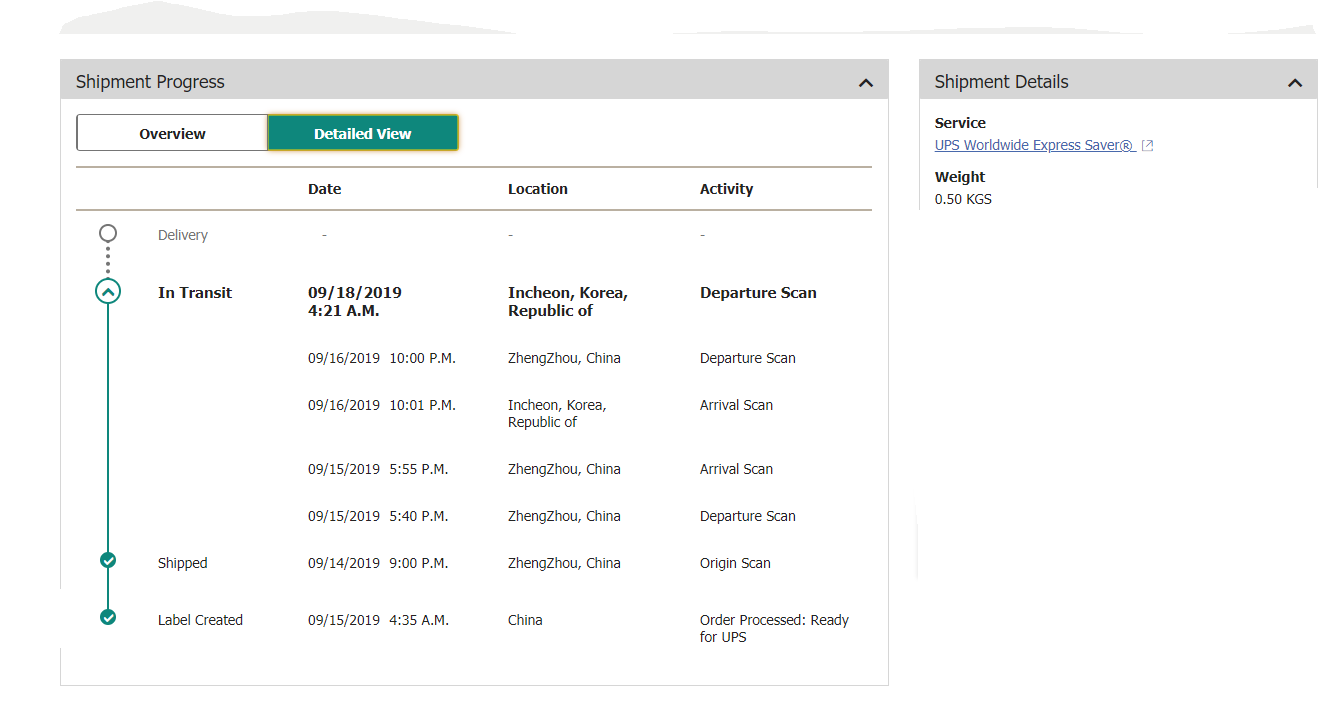The width and height of the screenshot is (1335, 726).
Task: Click the Shipped status label
Action: pyautogui.click(x=183, y=563)
